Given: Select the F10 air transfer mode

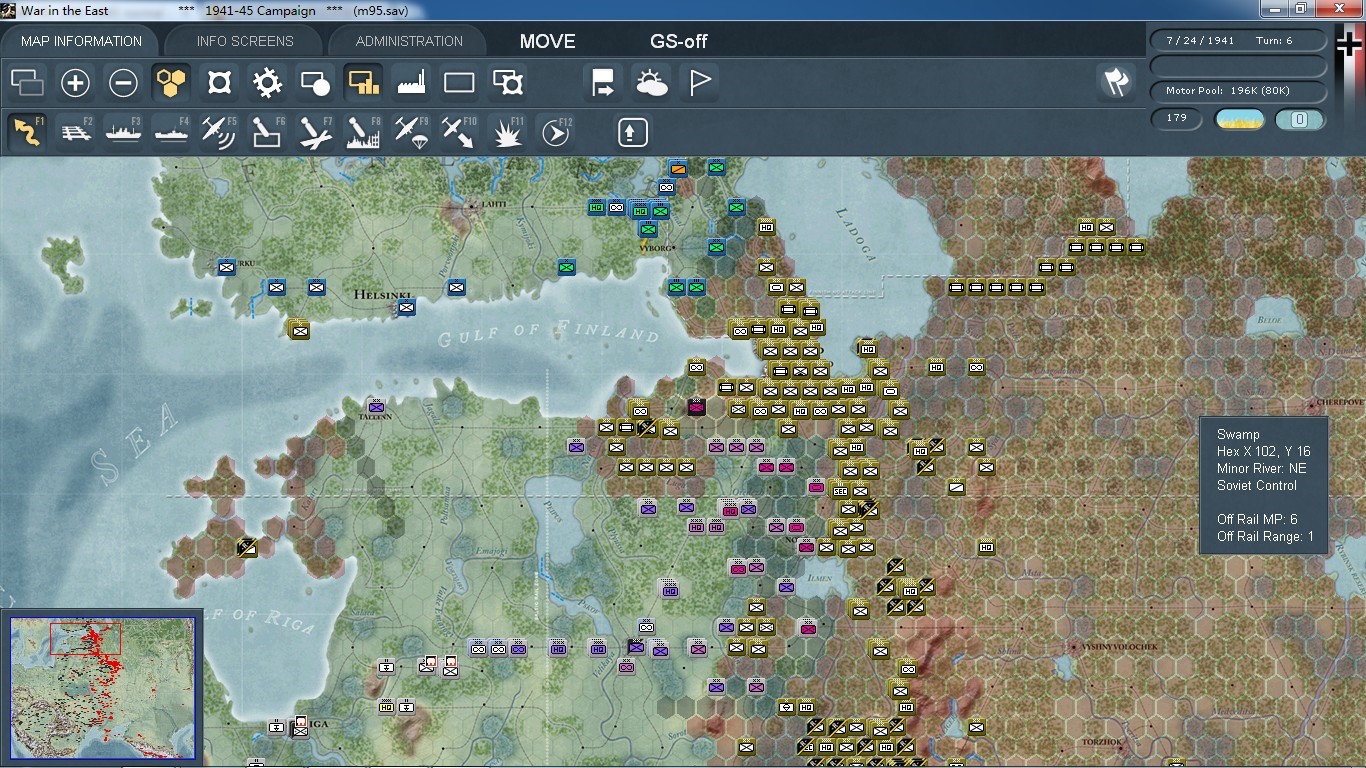Looking at the screenshot, I should coord(459,132).
